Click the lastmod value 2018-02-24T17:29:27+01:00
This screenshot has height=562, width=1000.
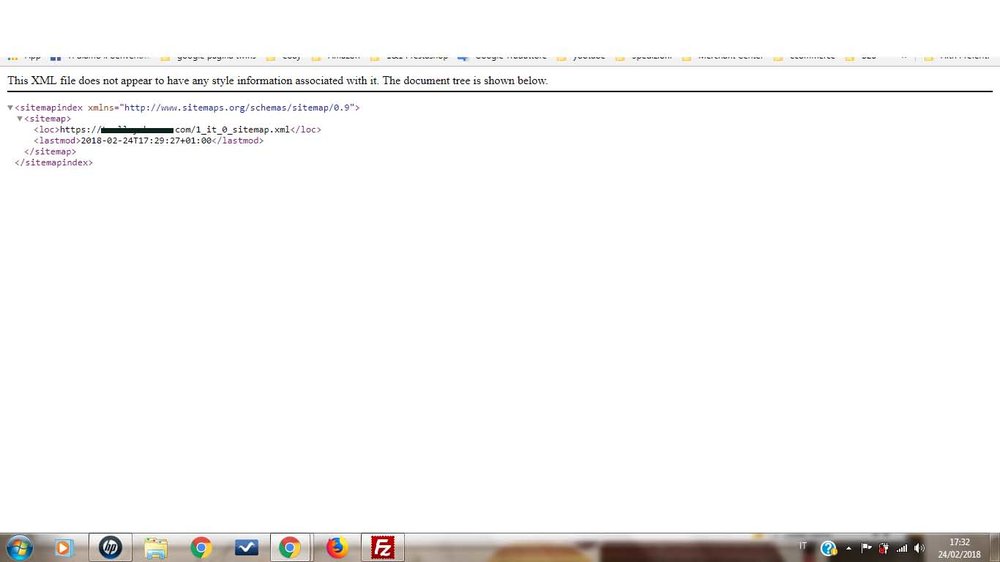[x=146, y=141]
